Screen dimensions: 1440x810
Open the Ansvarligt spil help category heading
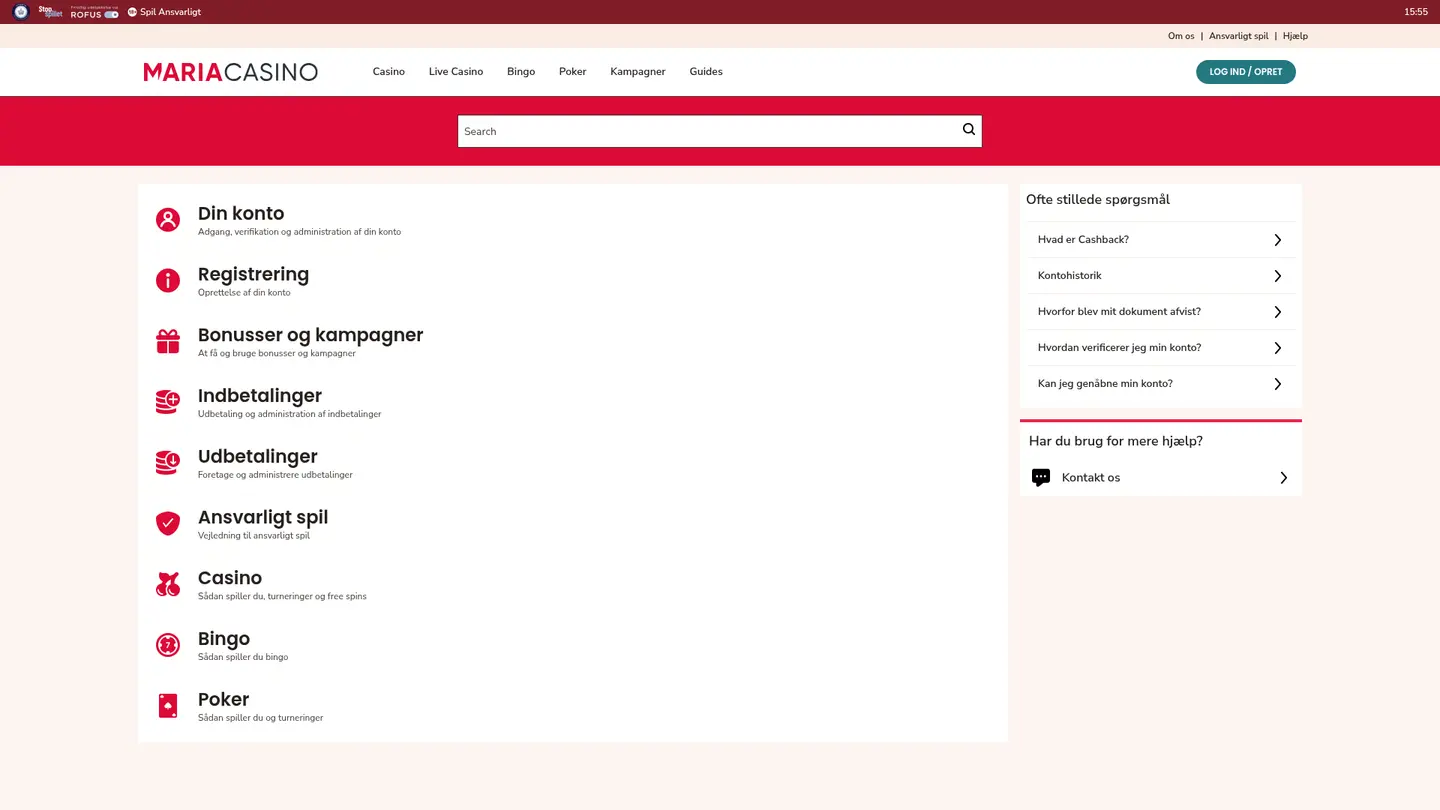[x=263, y=517]
